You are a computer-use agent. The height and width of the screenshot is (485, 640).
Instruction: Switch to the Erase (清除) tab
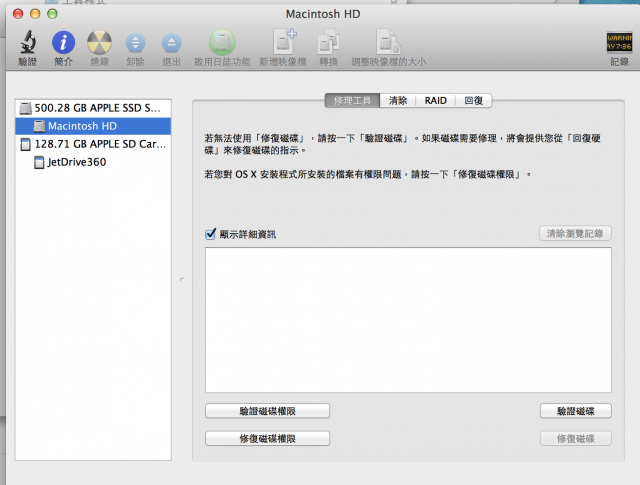[398, 100]
